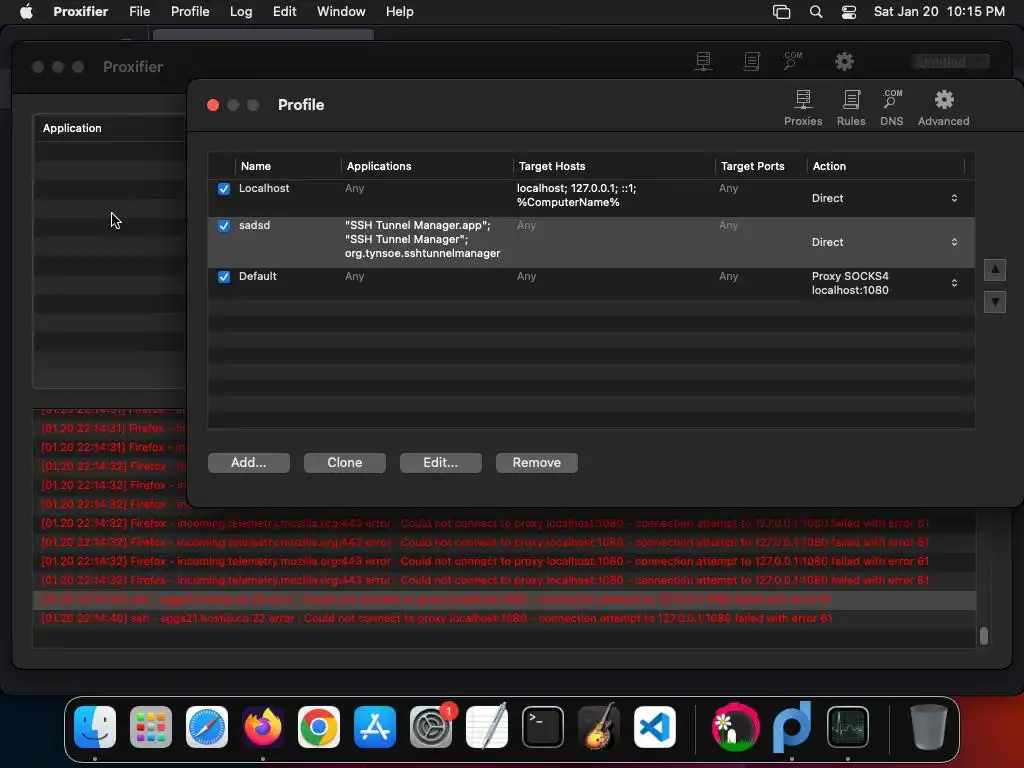
Task: Click the Add... button
Action: pyautogui.click(x=249, y=462)
